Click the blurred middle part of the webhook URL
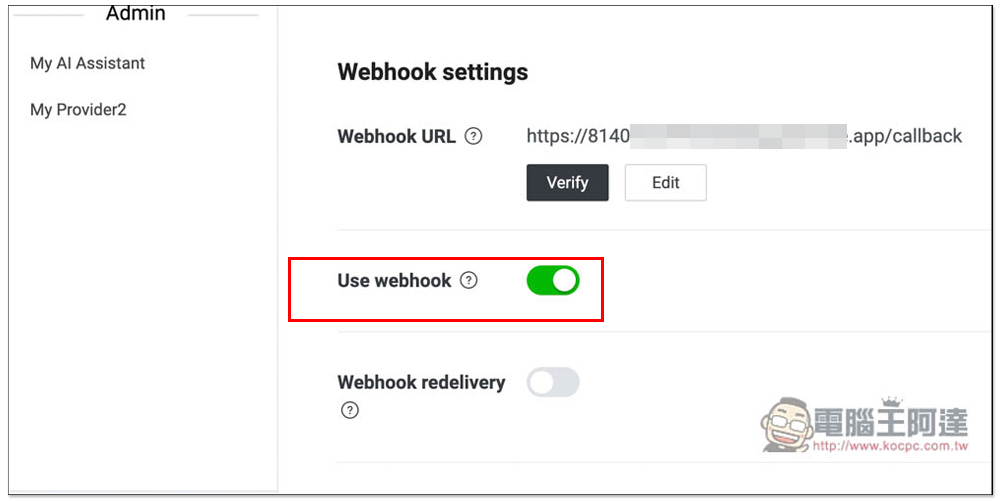 tap(738, 137)
